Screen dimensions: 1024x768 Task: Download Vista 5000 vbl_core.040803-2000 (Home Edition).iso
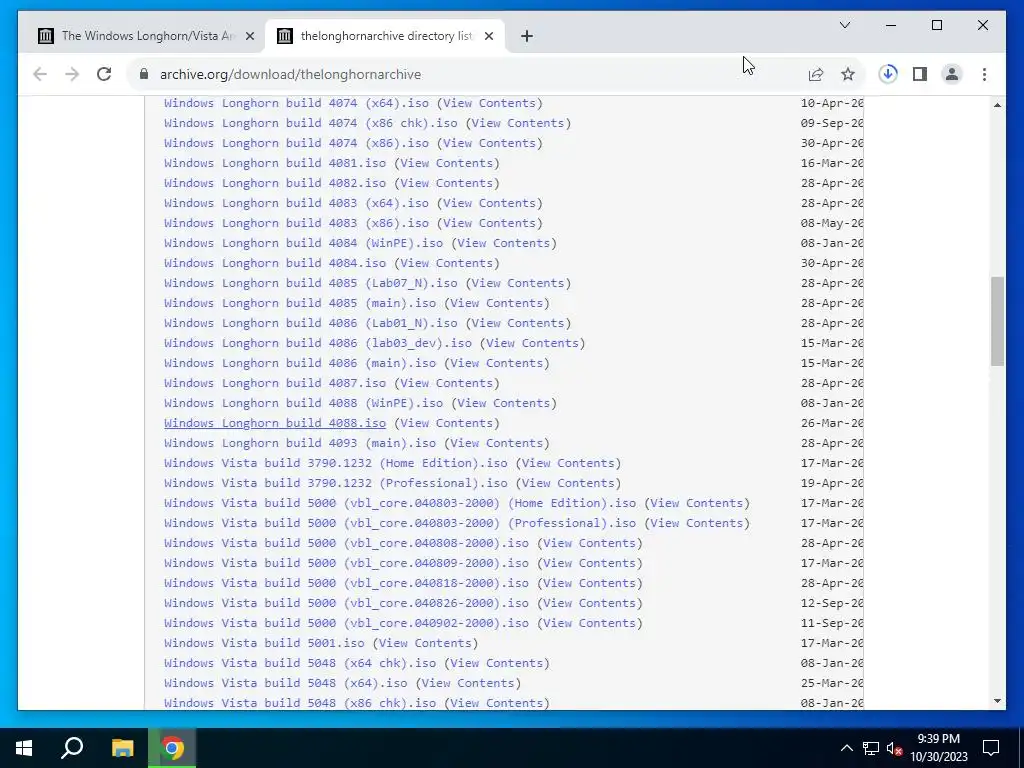point(400,503)
